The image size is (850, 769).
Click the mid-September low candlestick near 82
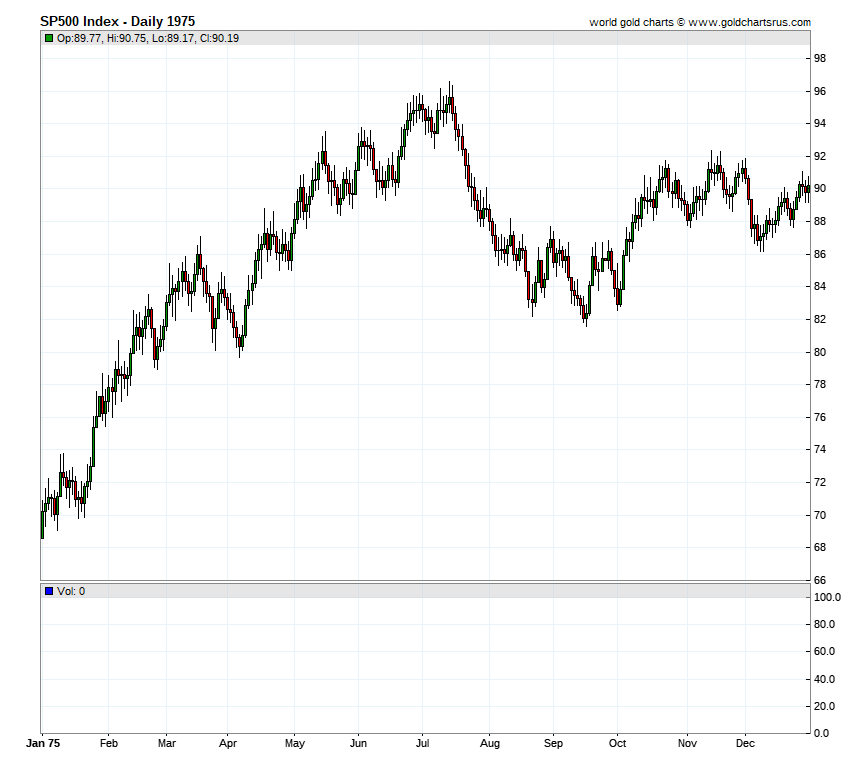[x=586, y=315]
